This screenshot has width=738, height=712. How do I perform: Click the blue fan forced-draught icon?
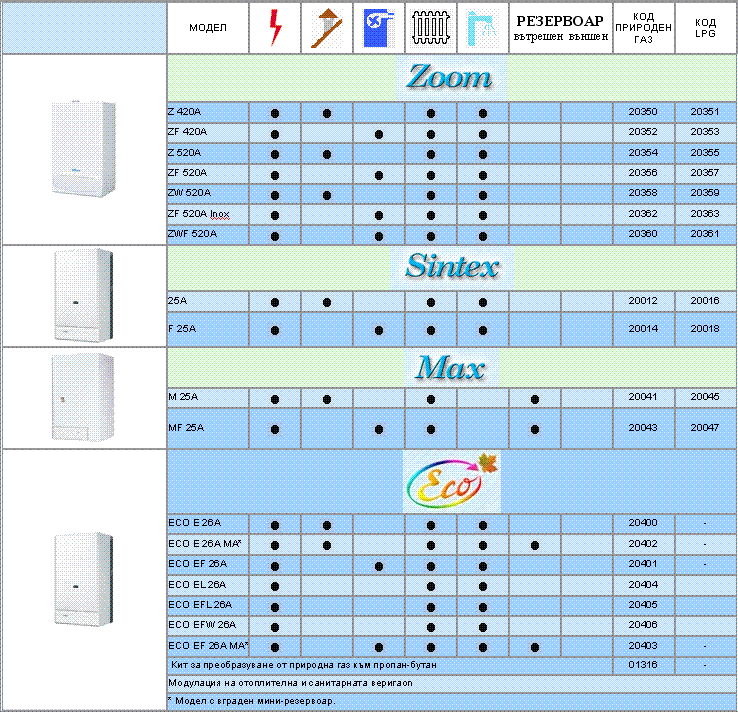point(379,28)
